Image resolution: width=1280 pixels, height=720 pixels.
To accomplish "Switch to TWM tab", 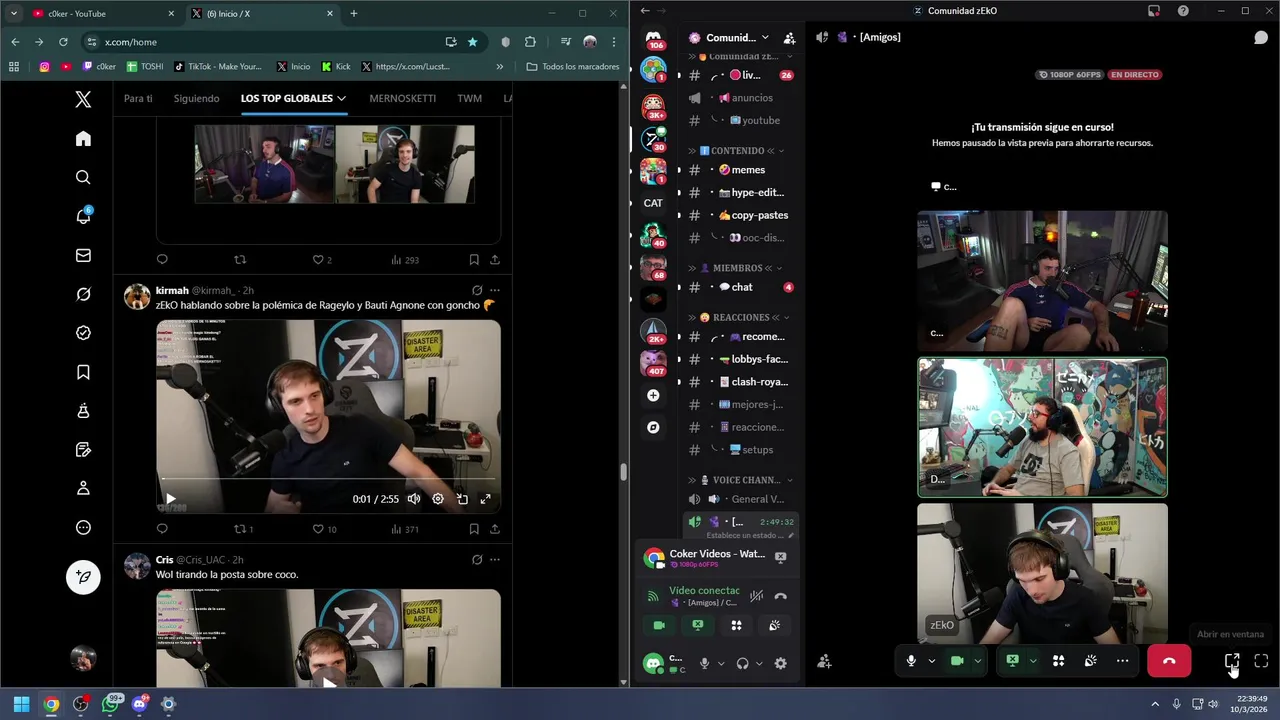I will tap(469, 98).
